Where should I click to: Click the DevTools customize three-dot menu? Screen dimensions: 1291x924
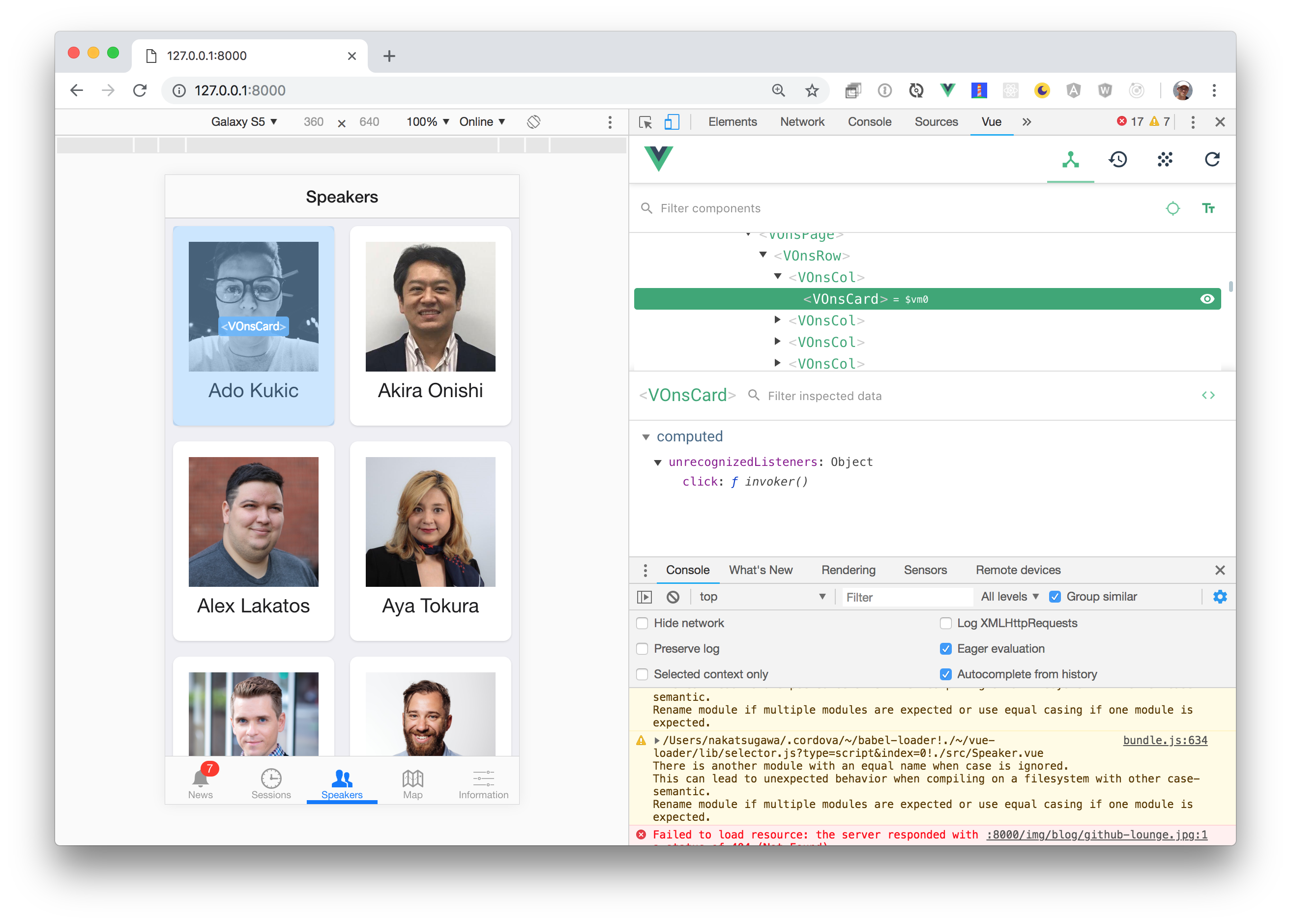coord(1193,122)
